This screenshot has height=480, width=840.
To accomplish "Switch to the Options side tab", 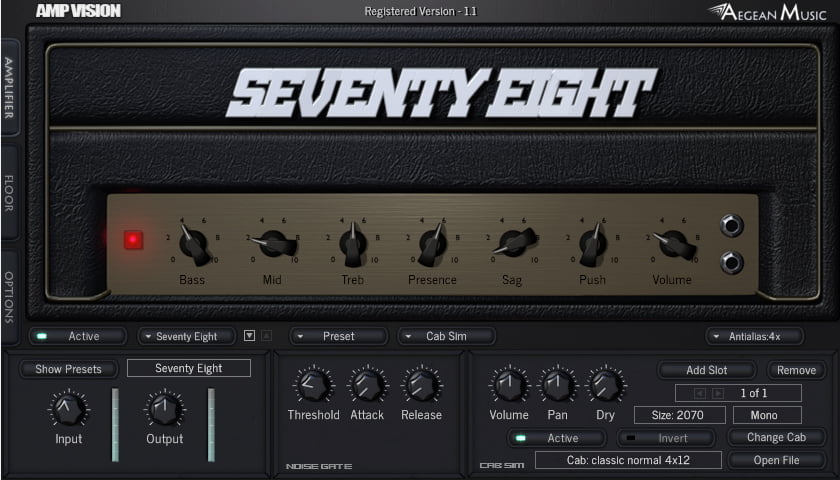I will point(9,296).
